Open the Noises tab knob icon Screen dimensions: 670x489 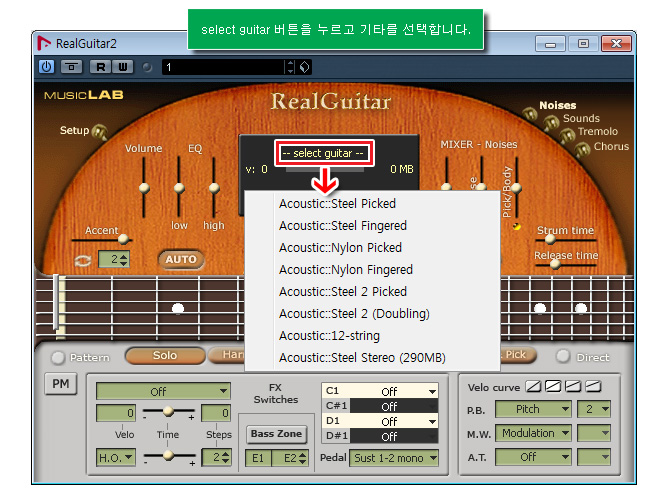pyautogui.click(x=530, y=114)
